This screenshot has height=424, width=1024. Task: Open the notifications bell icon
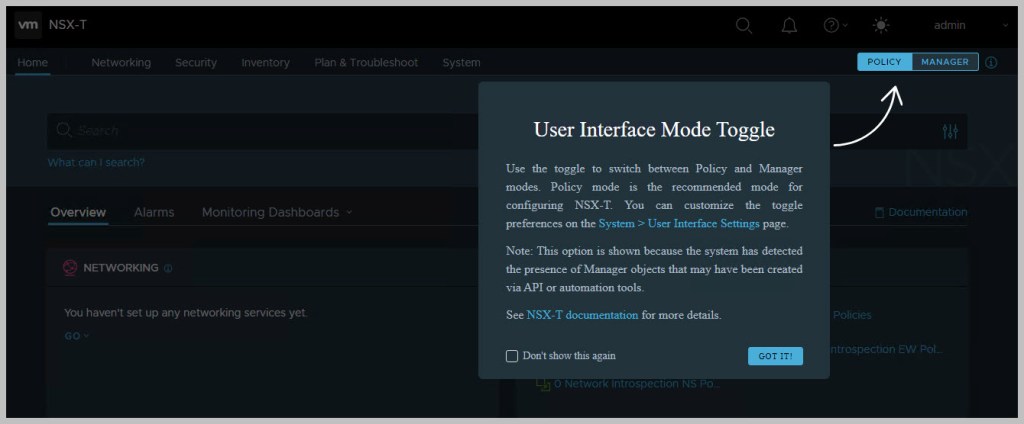(787, 25)
